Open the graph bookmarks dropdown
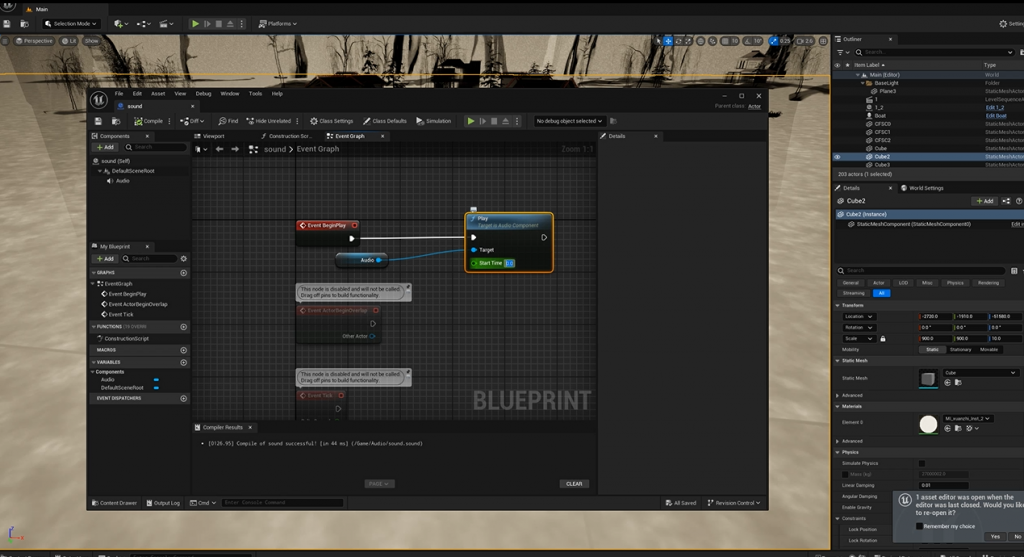 pyautogui.click(x=200, y=149)
